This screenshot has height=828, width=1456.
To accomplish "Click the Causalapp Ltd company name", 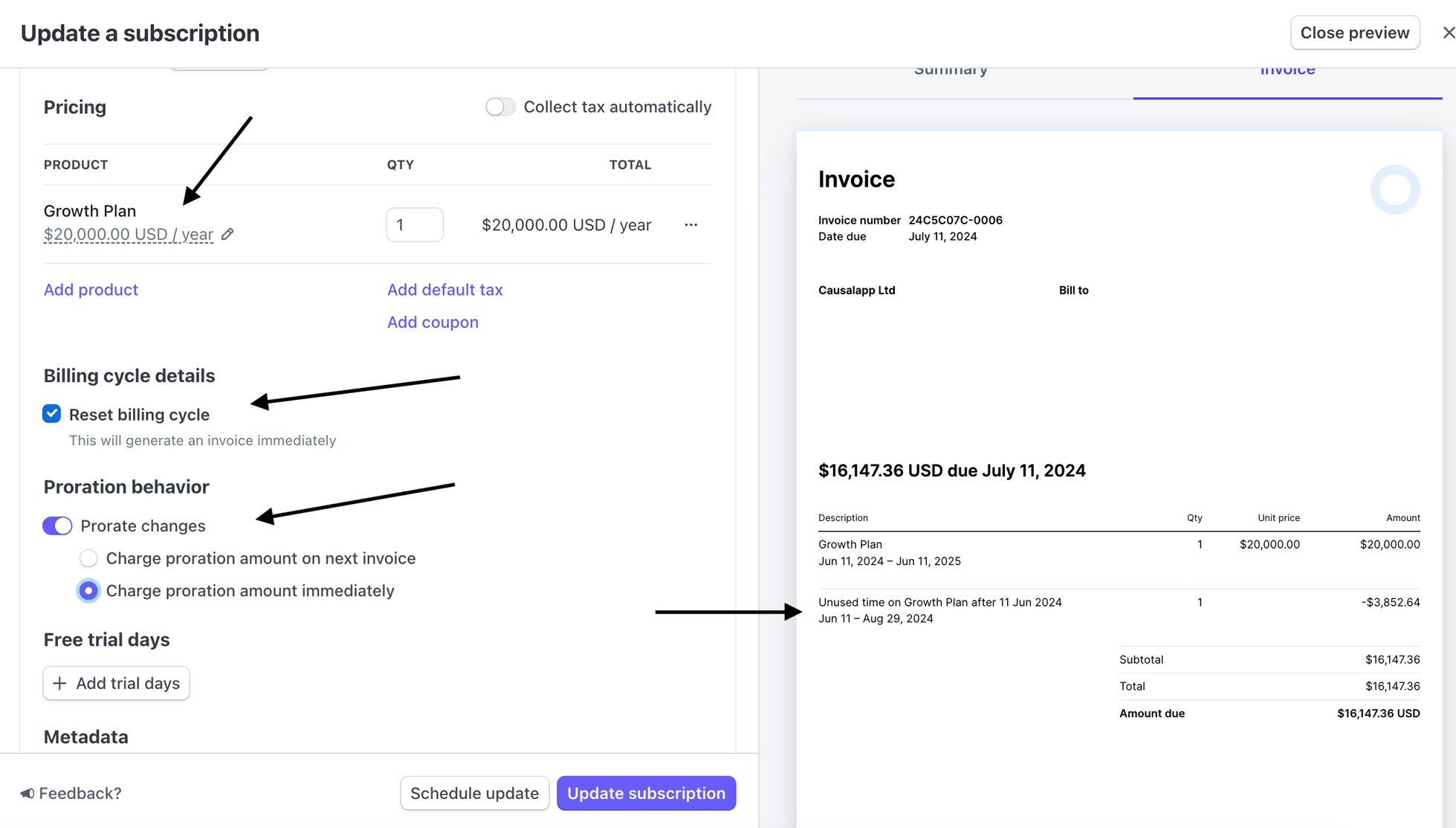I will [x=856, y=291].
